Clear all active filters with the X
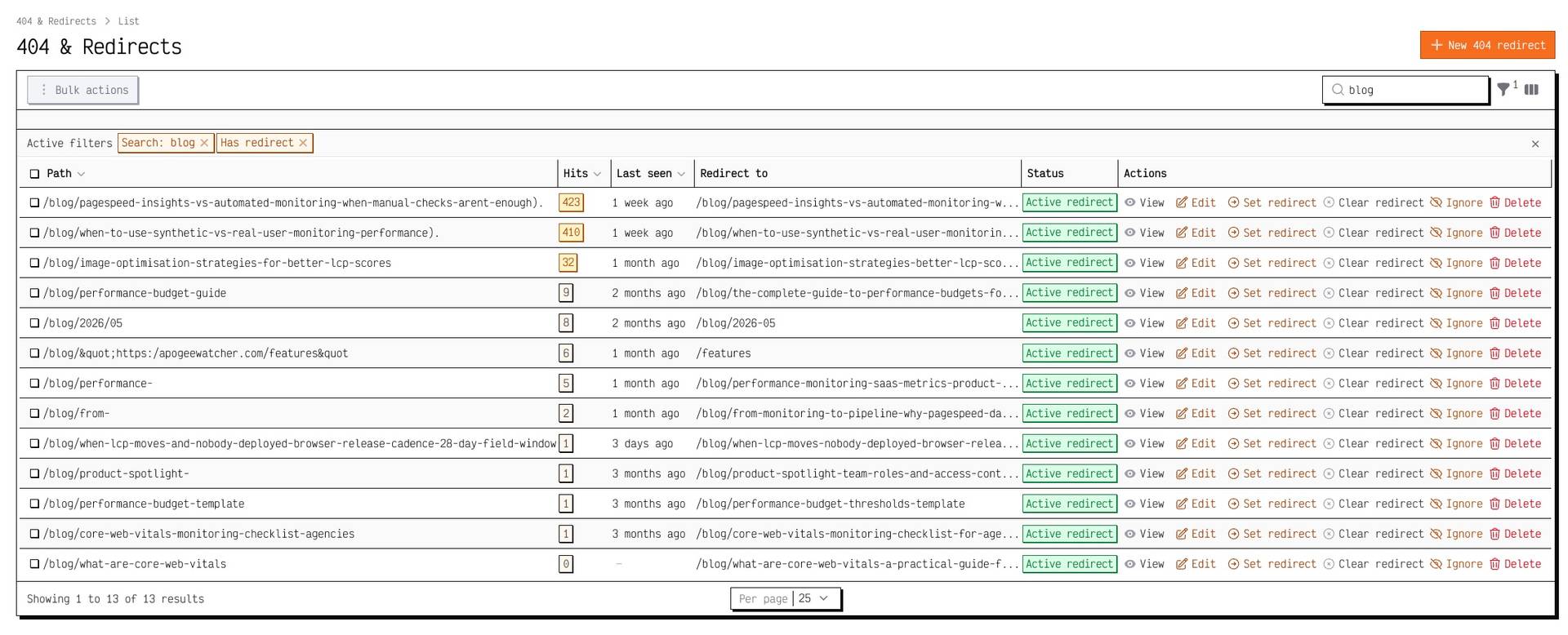1568x635 pixels. coord(1535,144)
